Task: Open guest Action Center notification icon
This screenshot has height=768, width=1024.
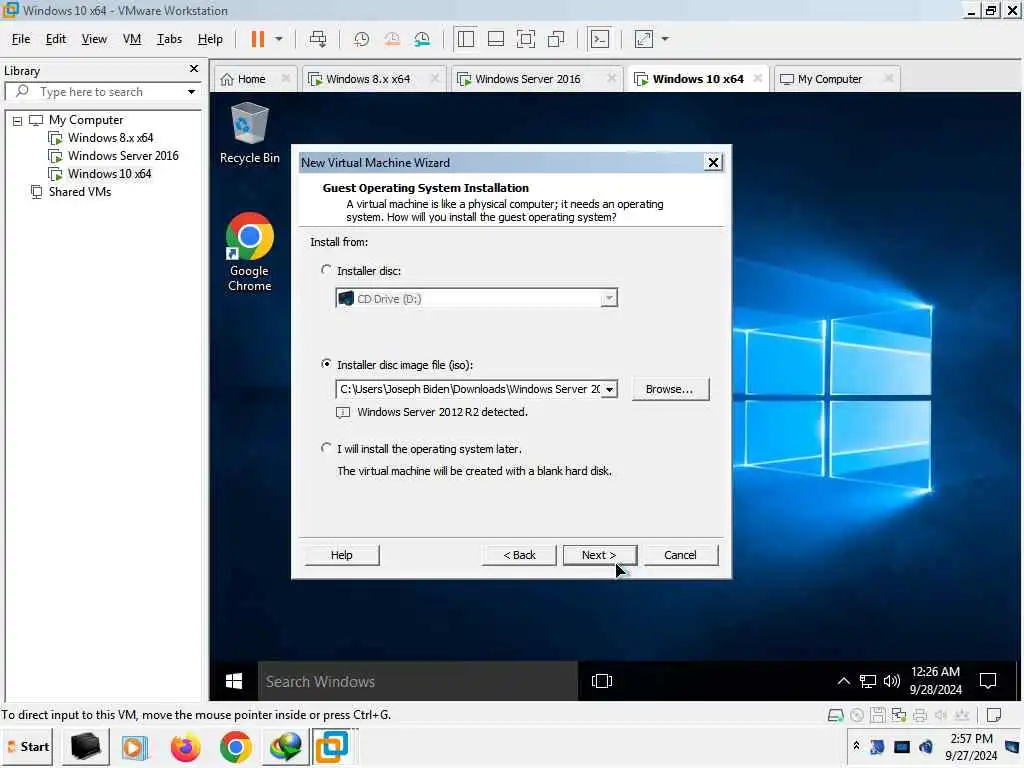Action: (x=988, y=681)
